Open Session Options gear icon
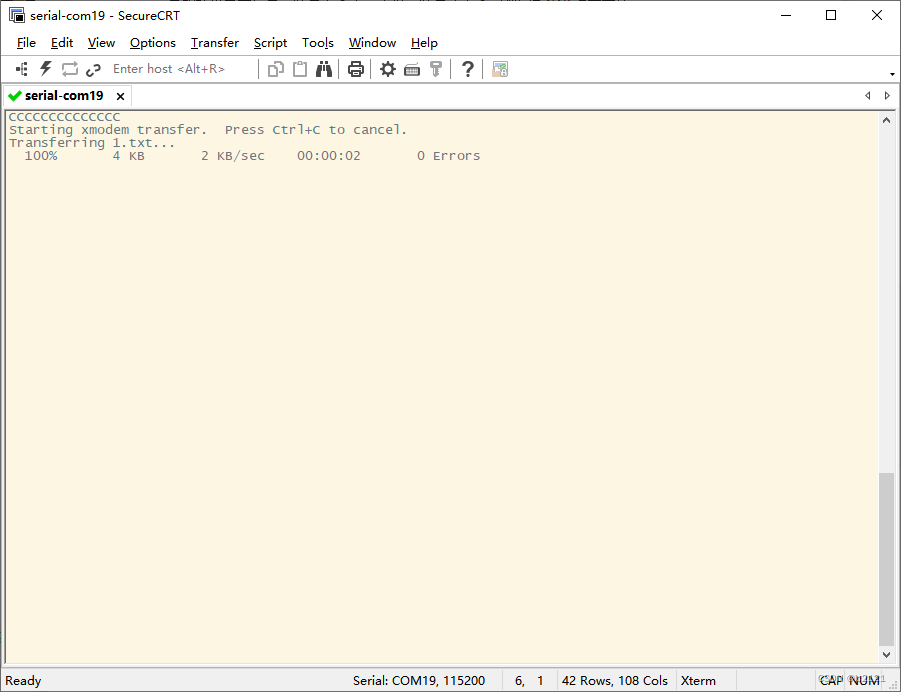Image resolution: width=901 pixels, height=692 pixels. (x=387, y=69)
